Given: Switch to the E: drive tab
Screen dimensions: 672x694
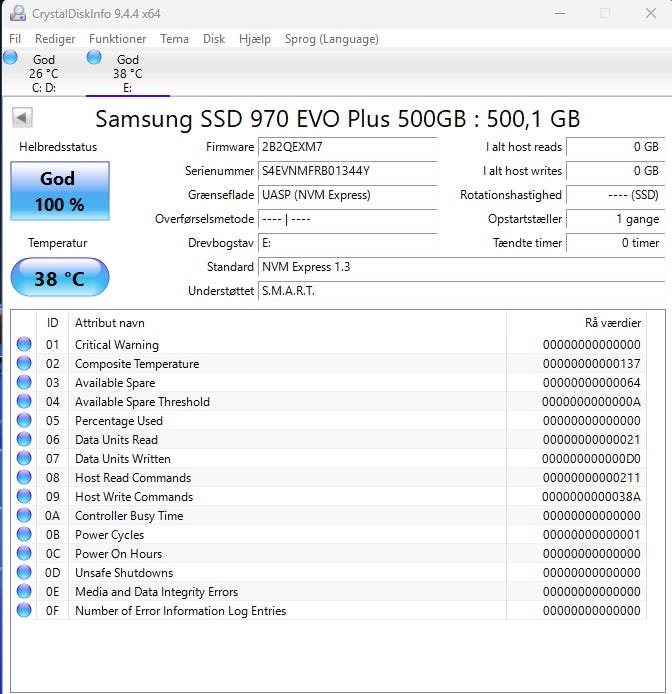Looking at the screenshot, I should click(127, 74).
